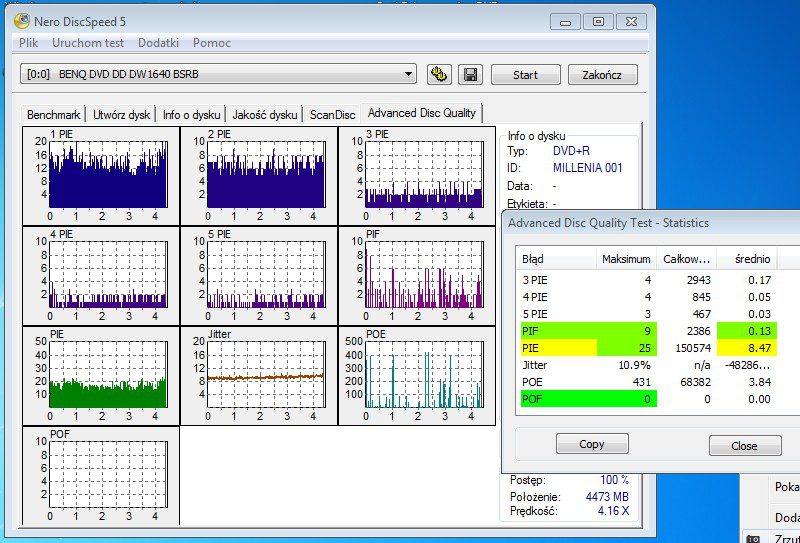Click the 5 PIE graph
This screenshot has width=800, height=543.
tap(259, 276)
